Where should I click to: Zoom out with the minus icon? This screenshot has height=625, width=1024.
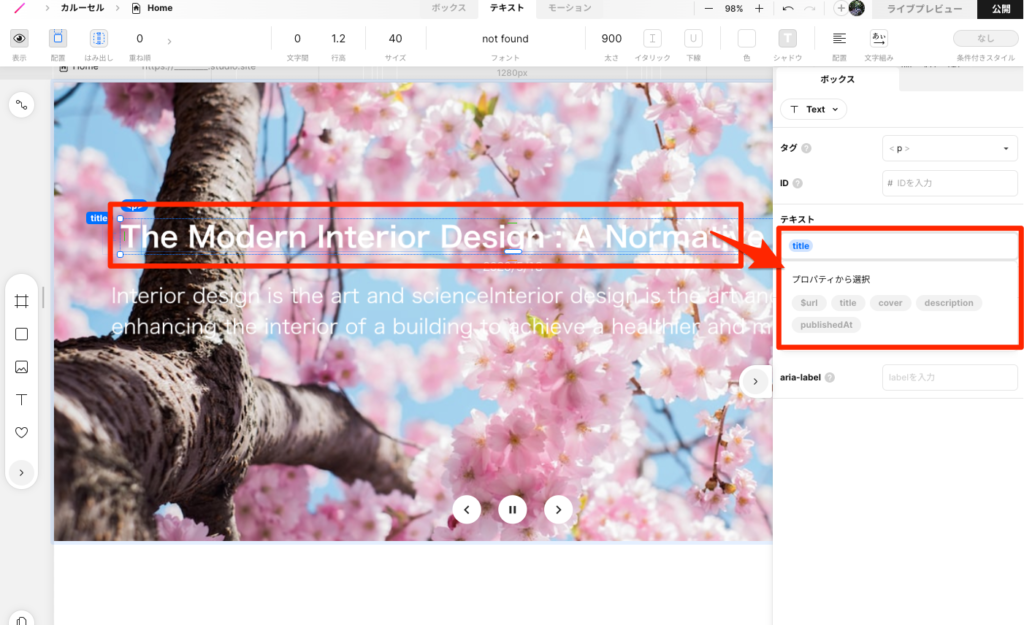point(709,8)
